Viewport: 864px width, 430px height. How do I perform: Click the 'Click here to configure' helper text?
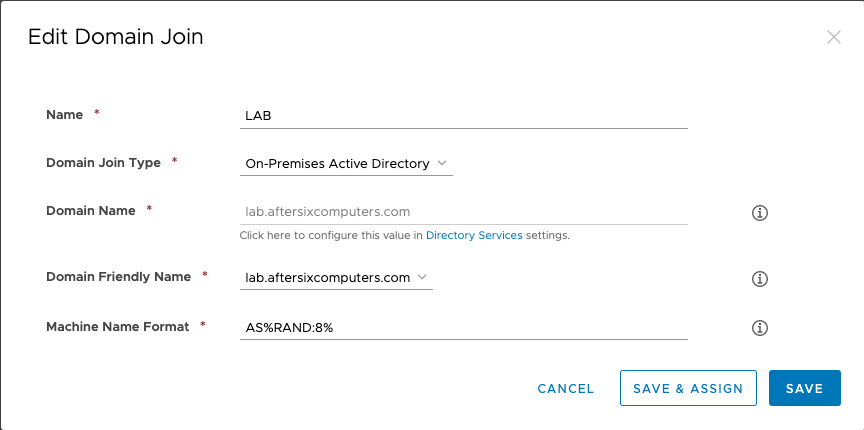[331, 235]
